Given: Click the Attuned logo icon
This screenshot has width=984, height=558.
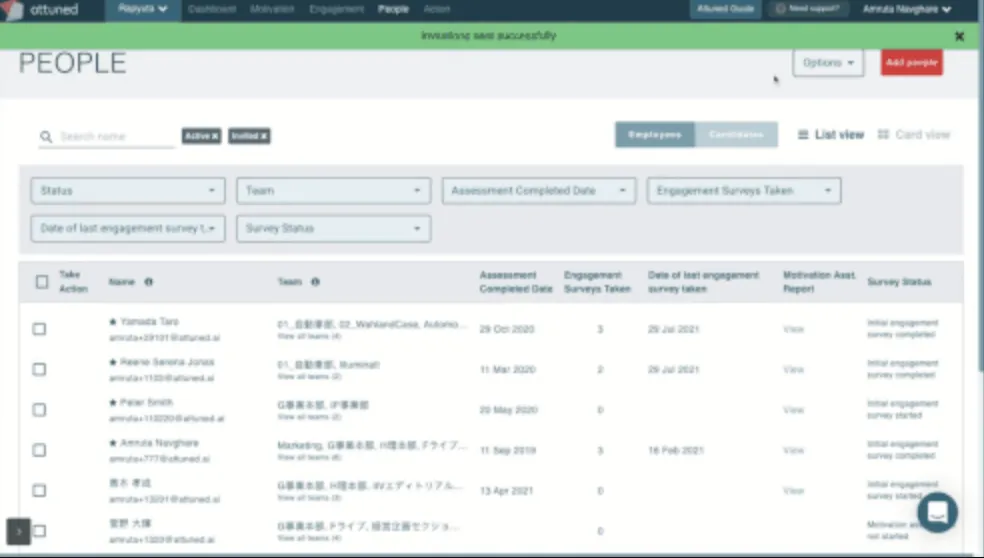Looking at the screenshot, I should (x=14, y=10).
